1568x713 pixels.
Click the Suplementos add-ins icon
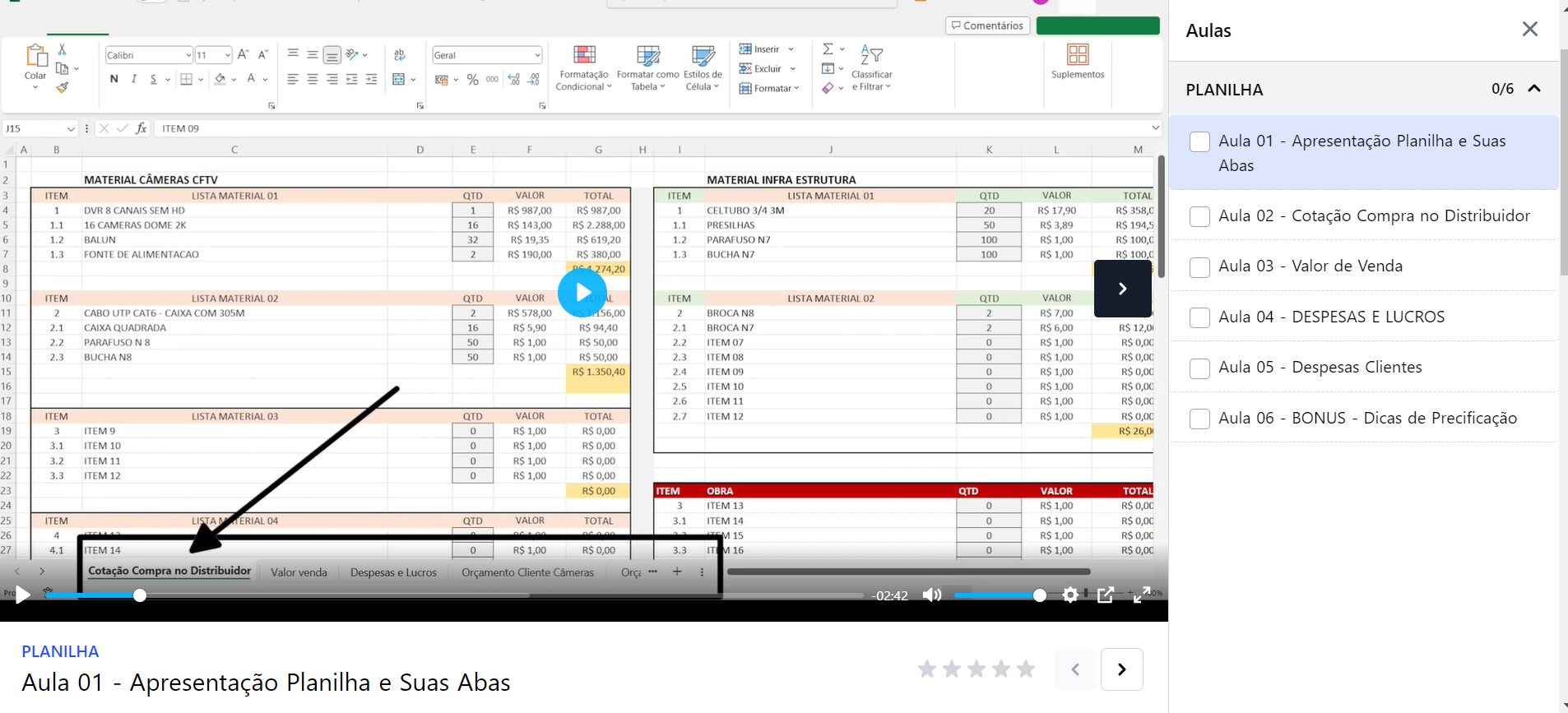[x=1078, y=54]
